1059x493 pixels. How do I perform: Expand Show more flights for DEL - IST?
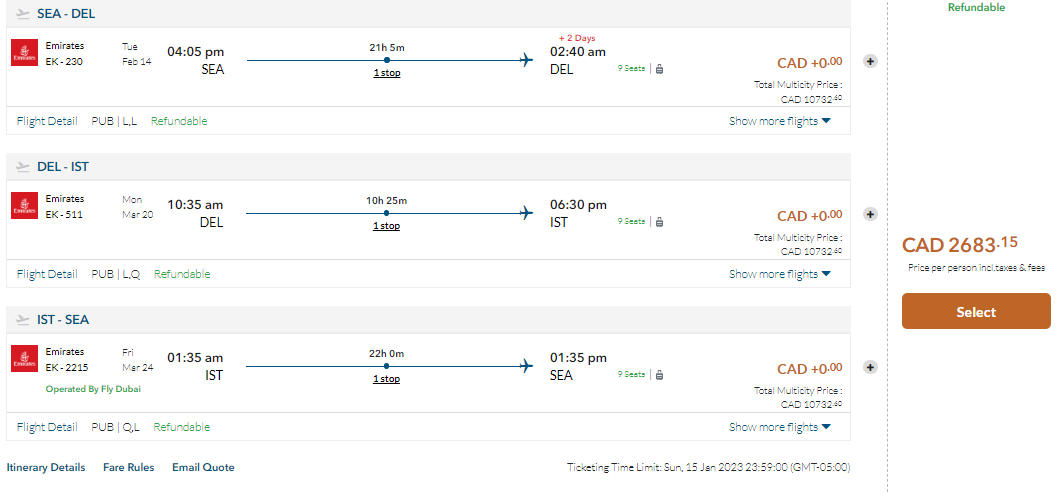click(780, 274)
